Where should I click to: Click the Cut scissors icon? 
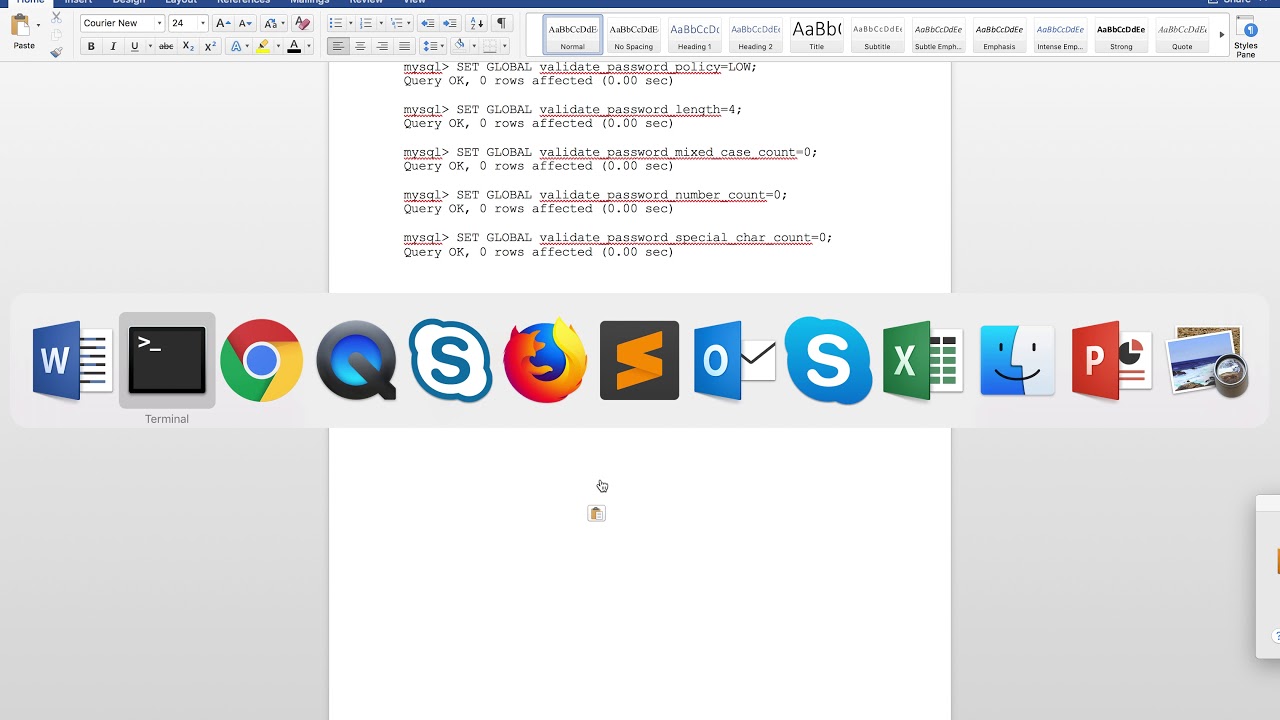pos(56,18)
